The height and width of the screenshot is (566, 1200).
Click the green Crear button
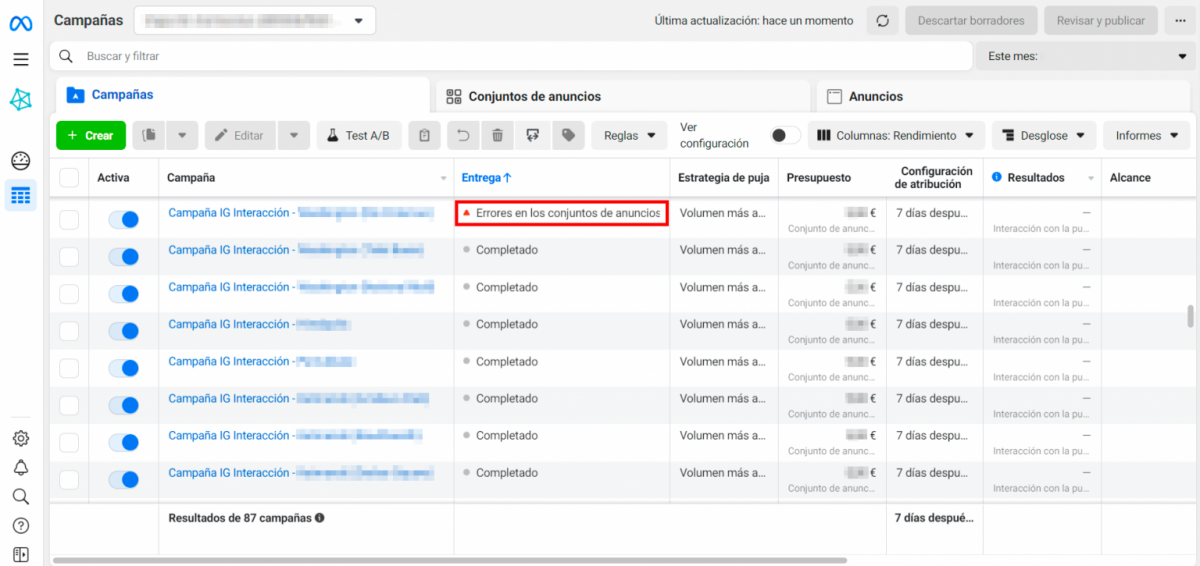pos(91,136)
